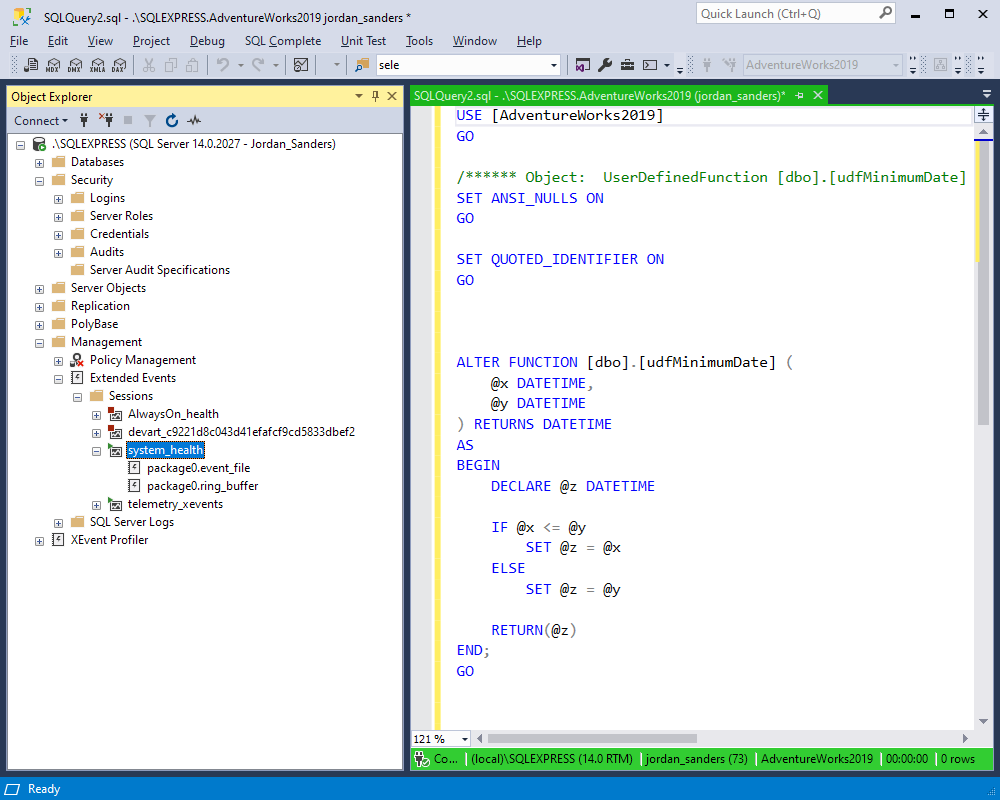The image size is (1000, 800).
Task: Select the SQL Server Logs folder
Action: point(131,521)
